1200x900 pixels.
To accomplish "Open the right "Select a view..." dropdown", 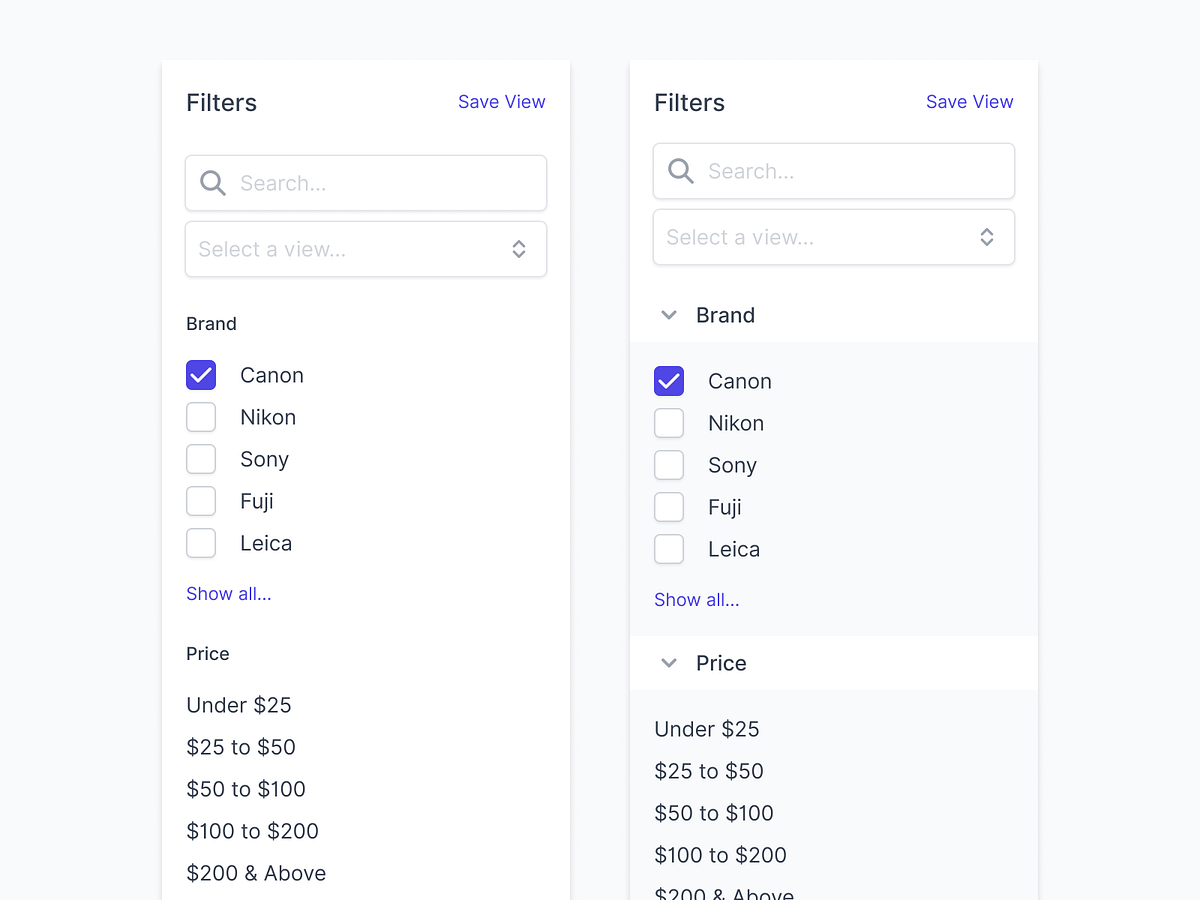I will [x=833, y=237].
